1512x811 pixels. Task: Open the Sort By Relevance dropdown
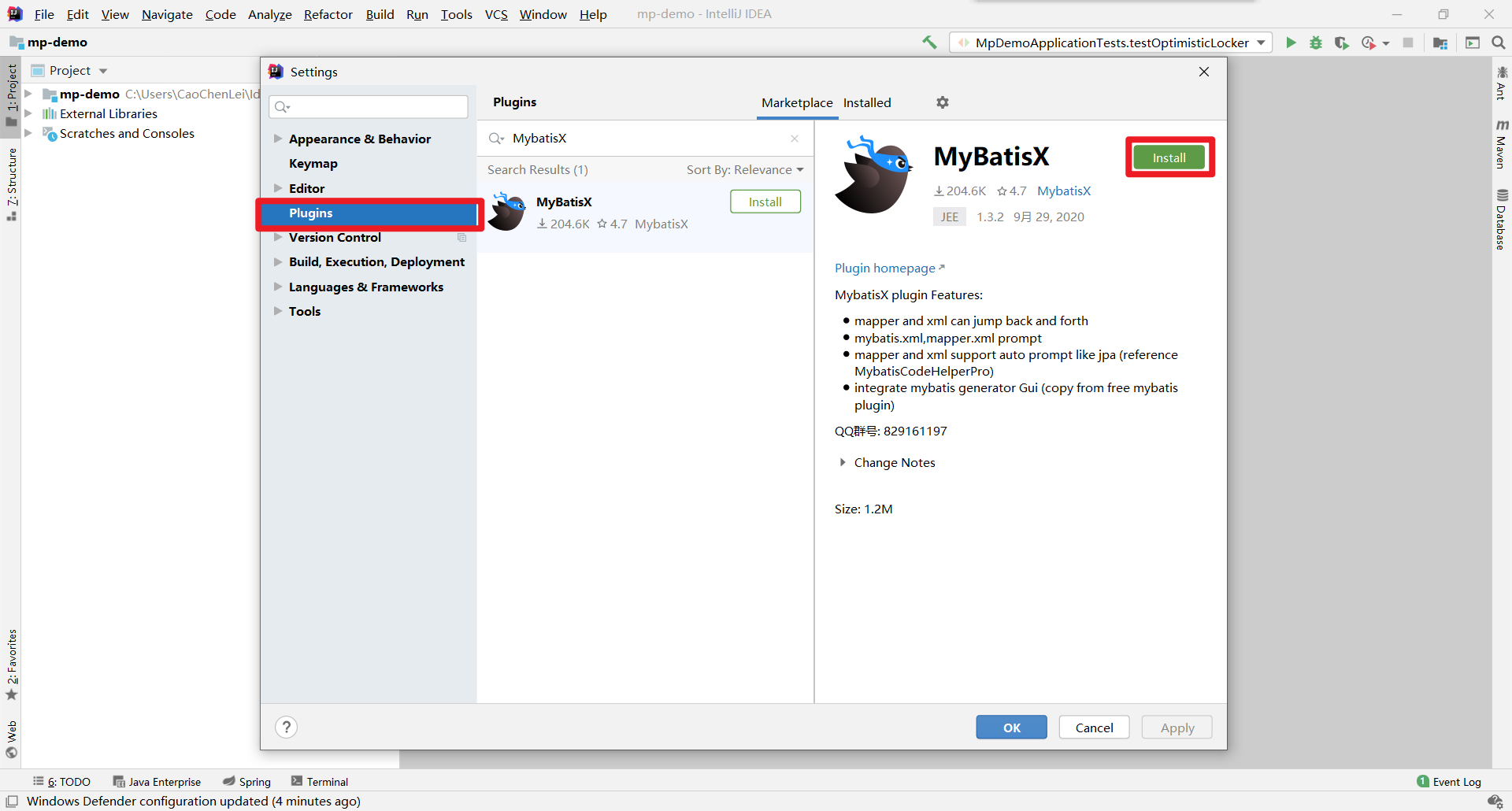click(745, 170)
